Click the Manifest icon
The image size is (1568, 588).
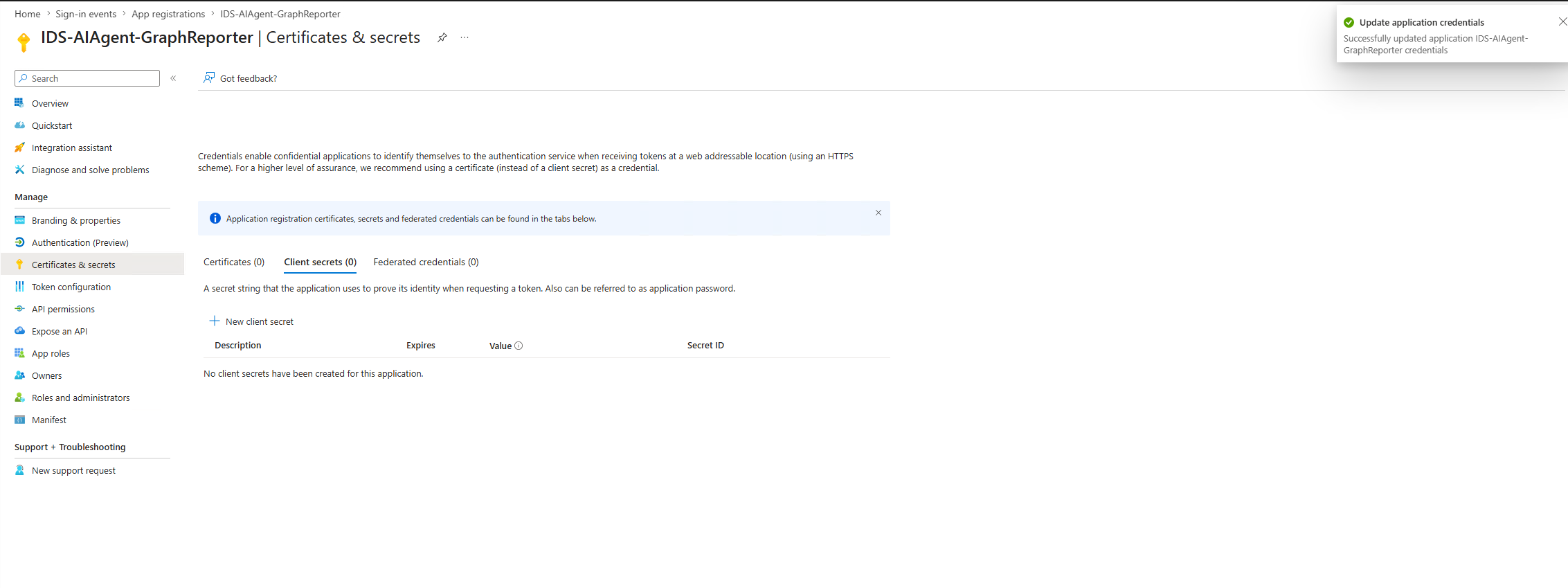19,420
